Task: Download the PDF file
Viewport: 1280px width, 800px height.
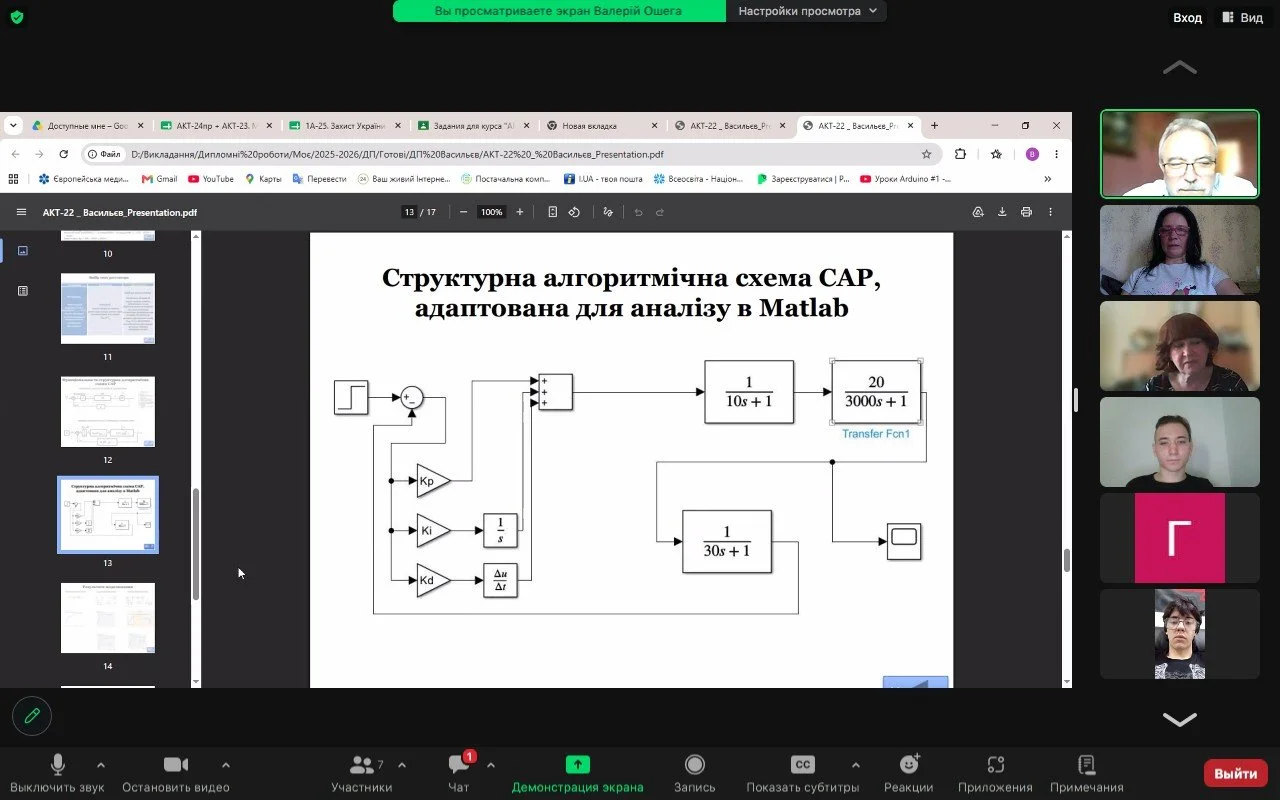Action: [x=1002, y=212]
